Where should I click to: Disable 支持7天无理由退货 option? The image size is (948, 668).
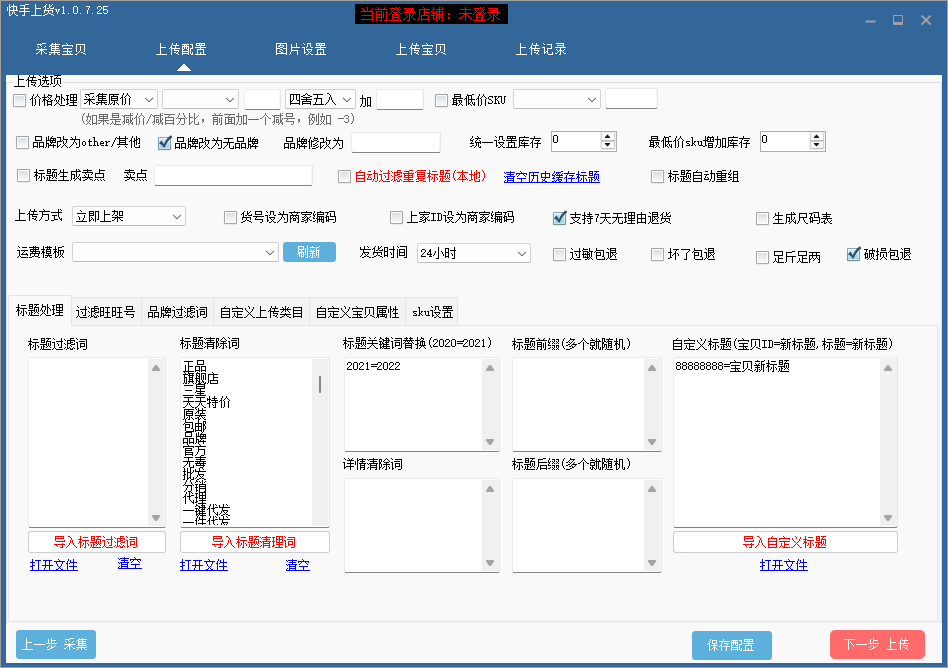(560, 217)
